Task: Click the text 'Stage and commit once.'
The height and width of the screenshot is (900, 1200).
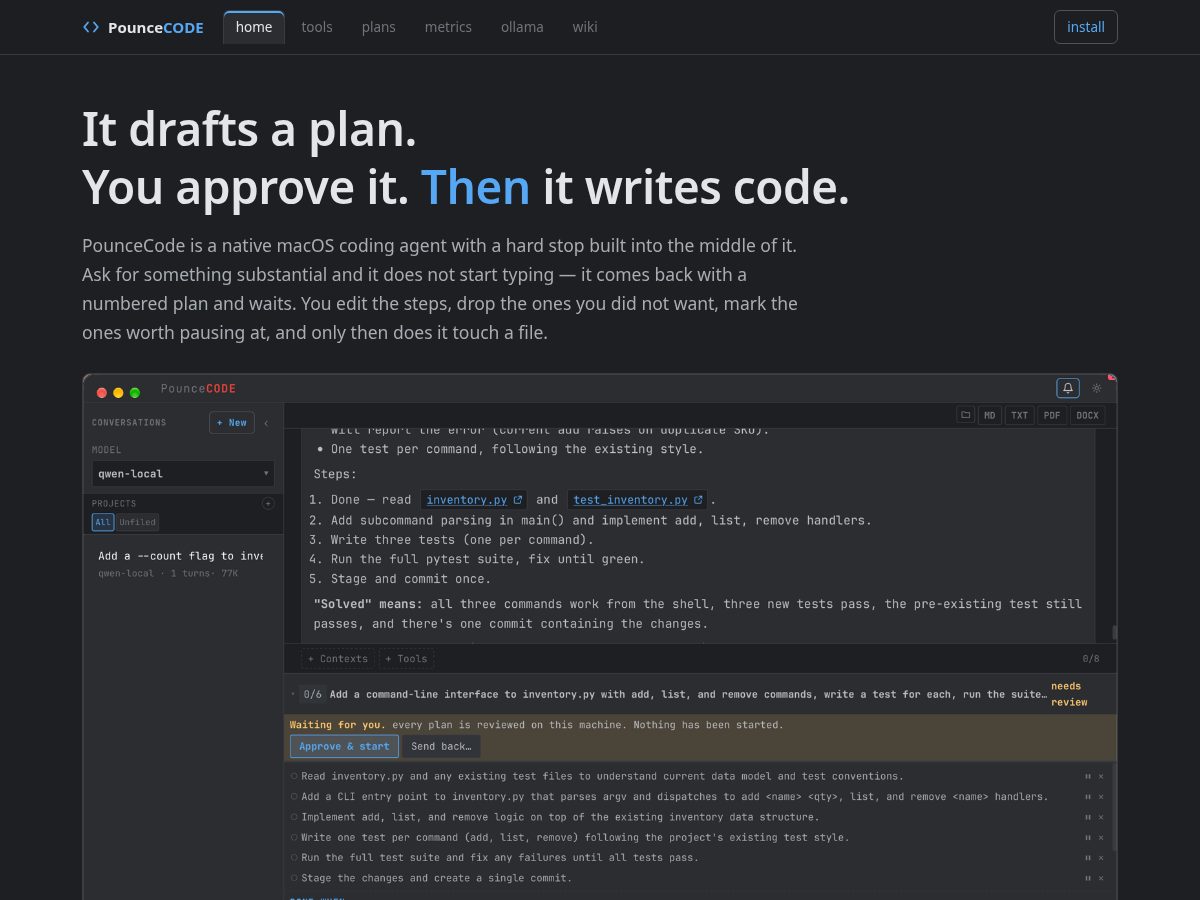Action: (411, 579)
